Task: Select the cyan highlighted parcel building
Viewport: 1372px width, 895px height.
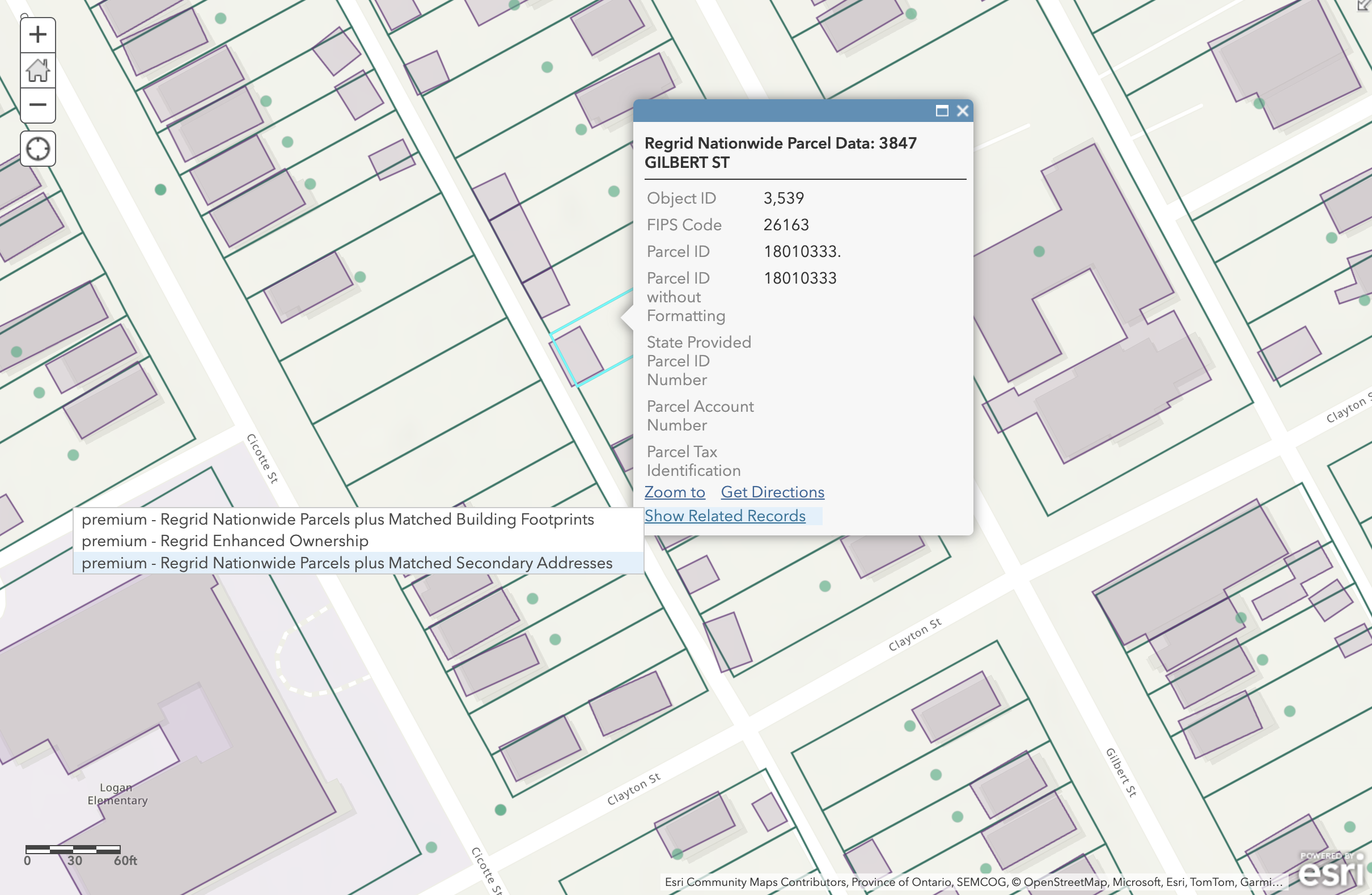Action: [578, 354]
